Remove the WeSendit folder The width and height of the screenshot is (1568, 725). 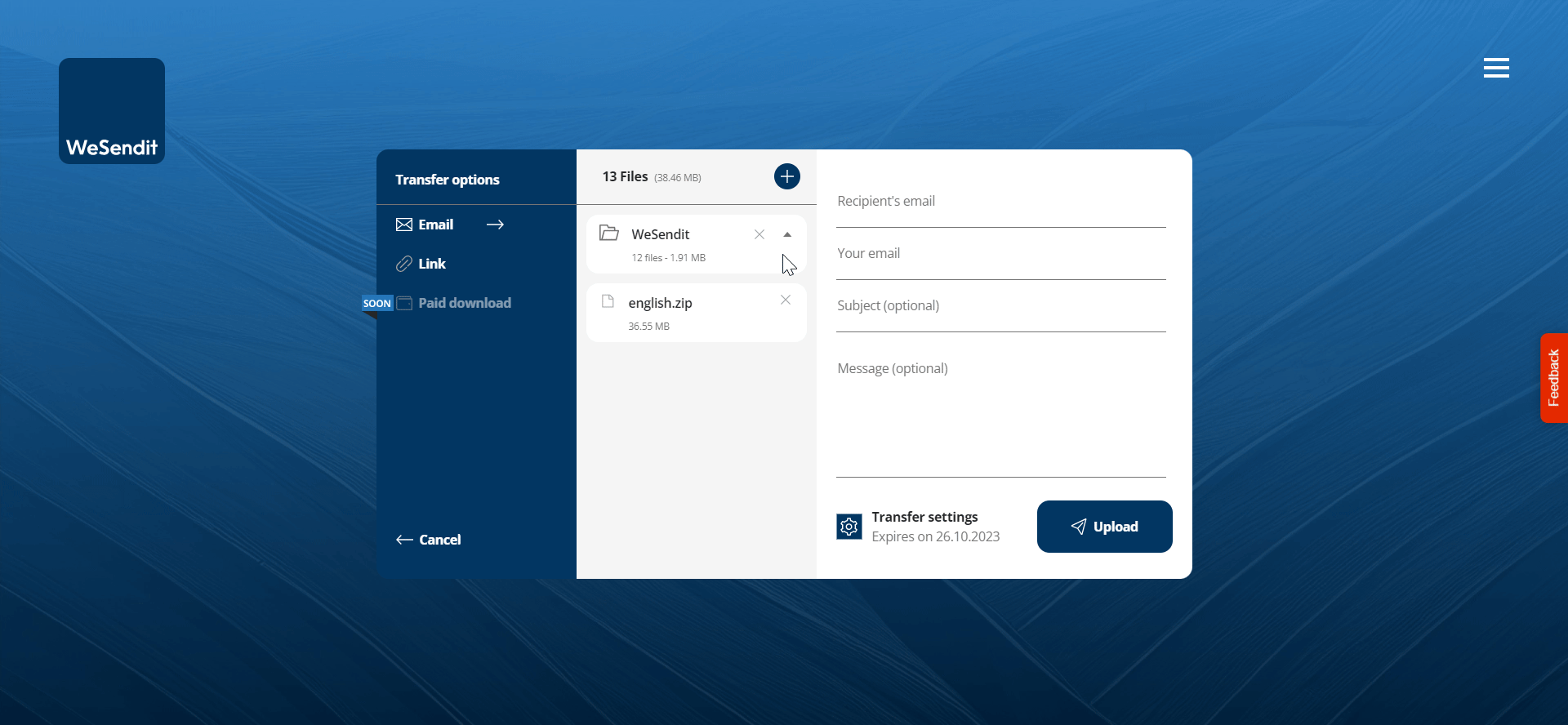759,234
